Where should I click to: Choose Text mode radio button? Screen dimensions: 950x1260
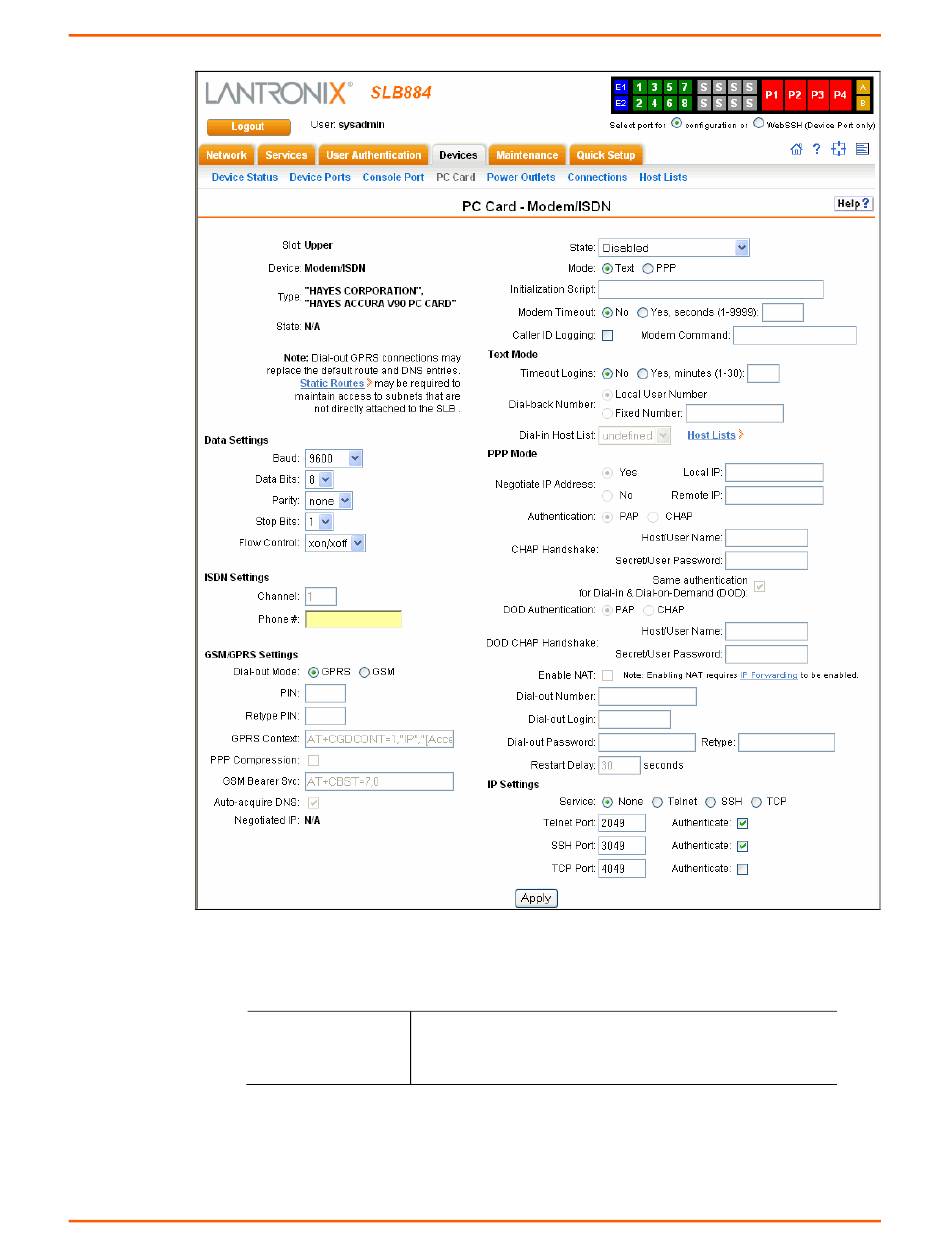tap(606, 269)
